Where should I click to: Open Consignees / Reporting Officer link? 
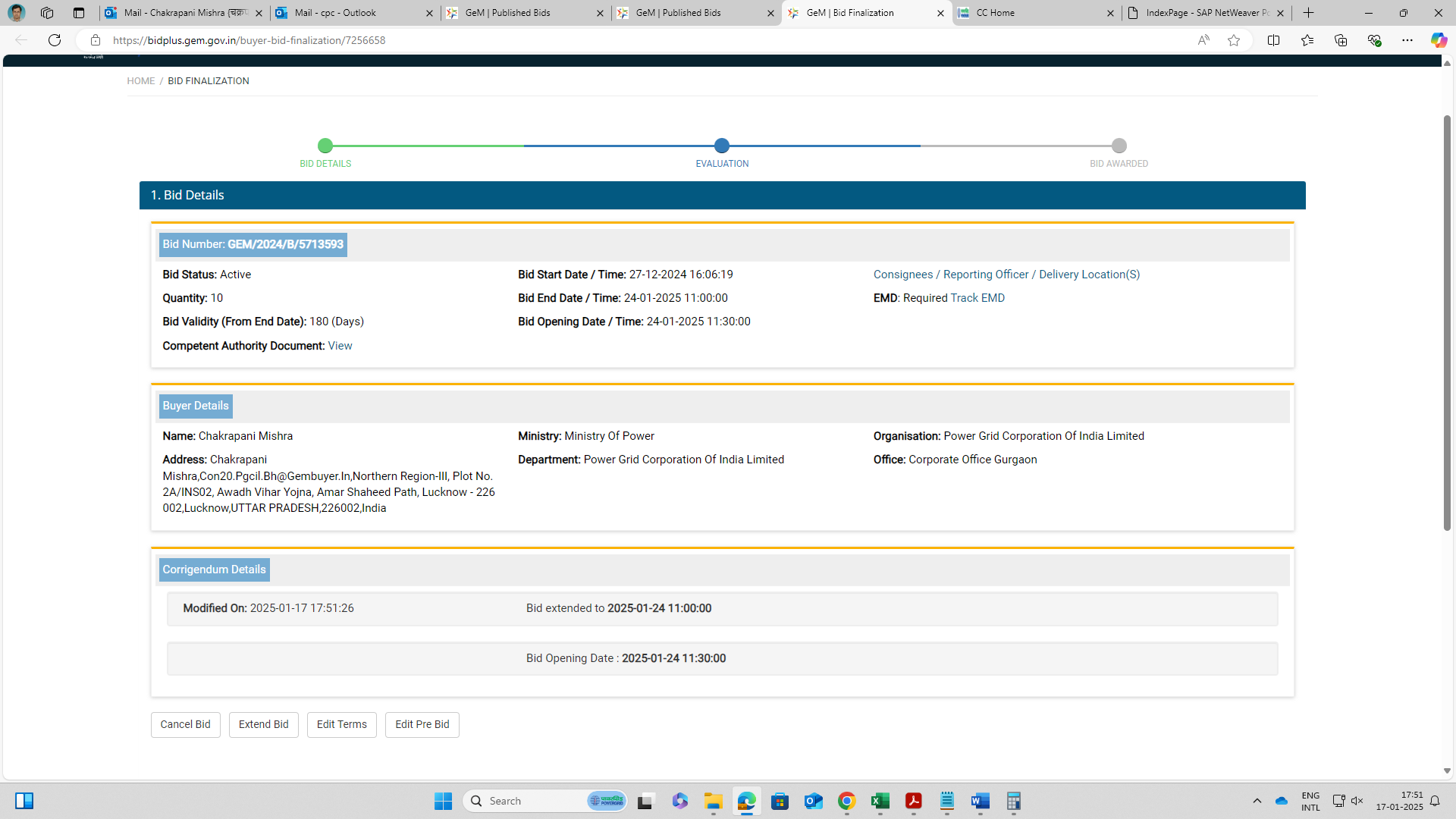[x=1006, y=275]
